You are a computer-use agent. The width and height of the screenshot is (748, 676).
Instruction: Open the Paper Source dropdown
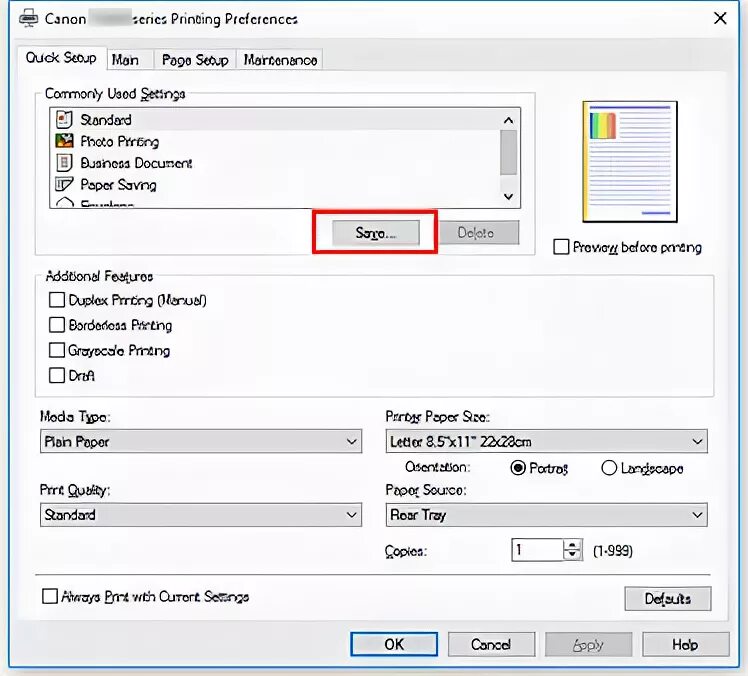coord(547,515)
